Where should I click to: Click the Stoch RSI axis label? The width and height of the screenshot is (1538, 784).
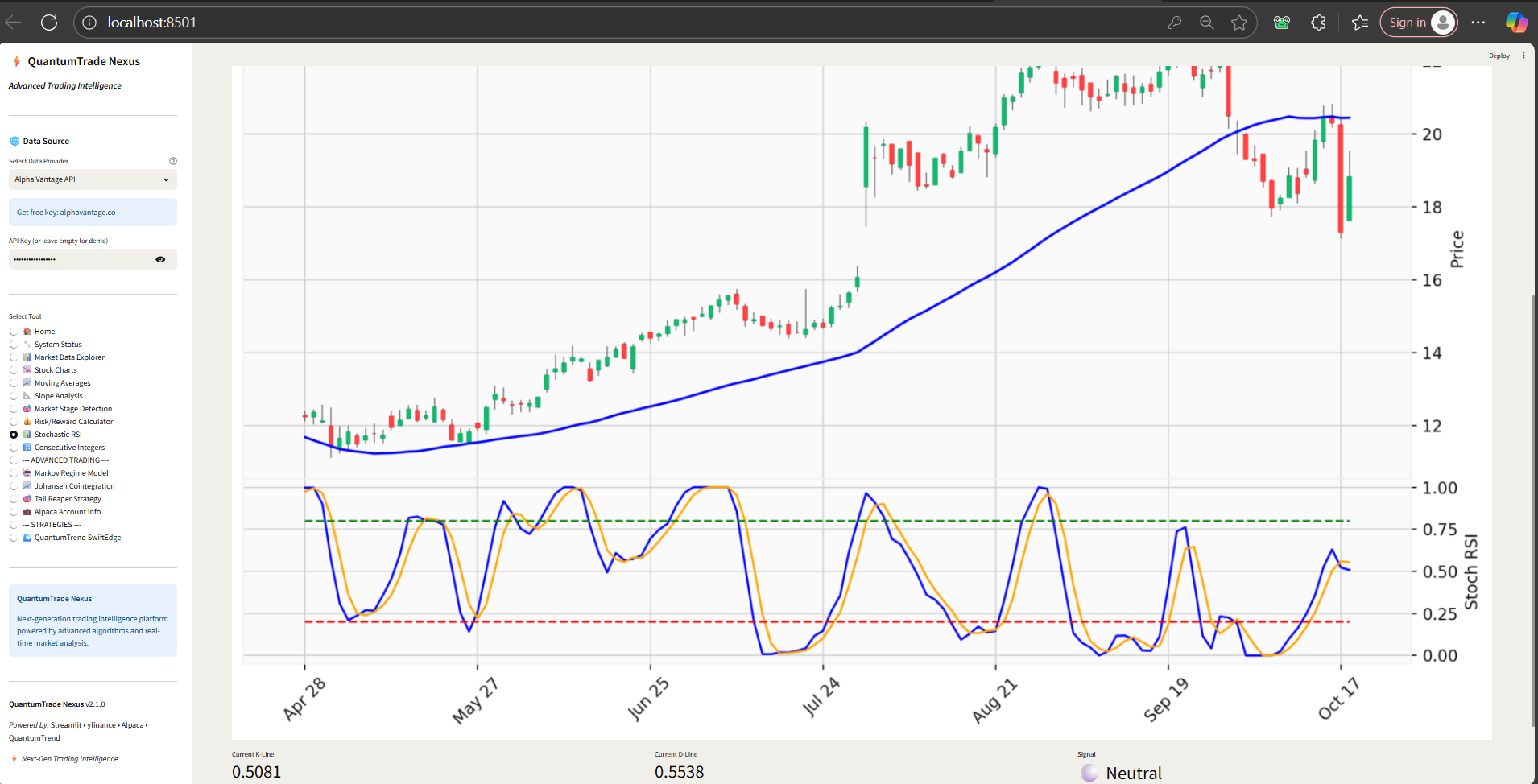[1471, 571]
